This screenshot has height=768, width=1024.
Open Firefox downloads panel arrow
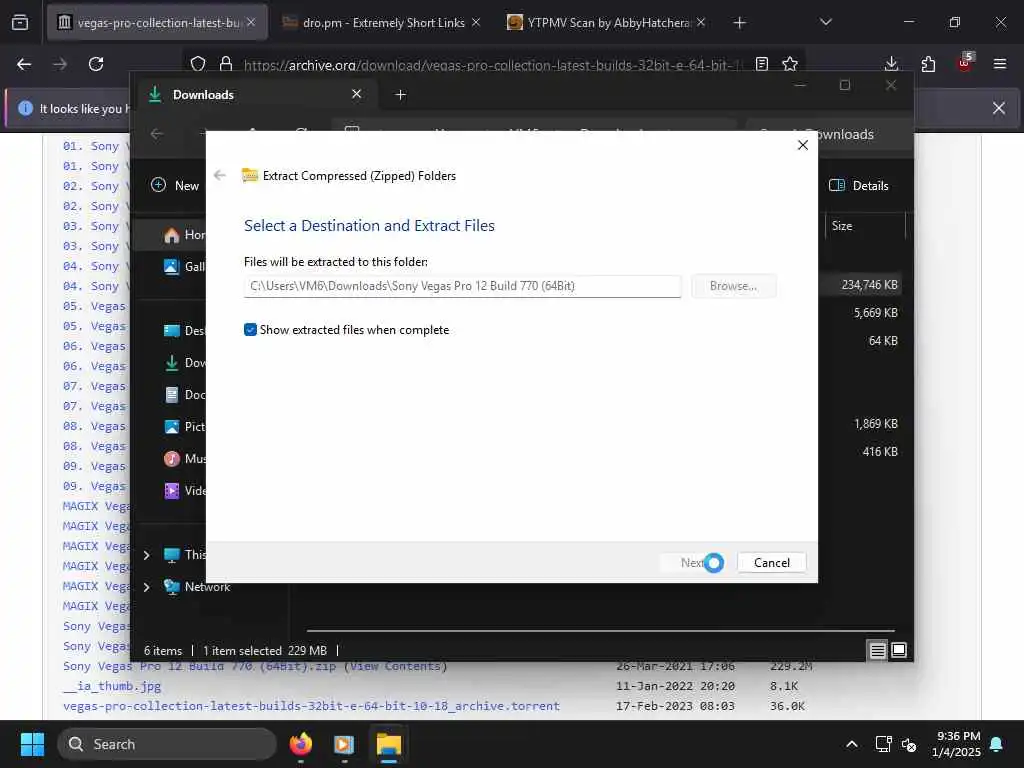(891, 64)
